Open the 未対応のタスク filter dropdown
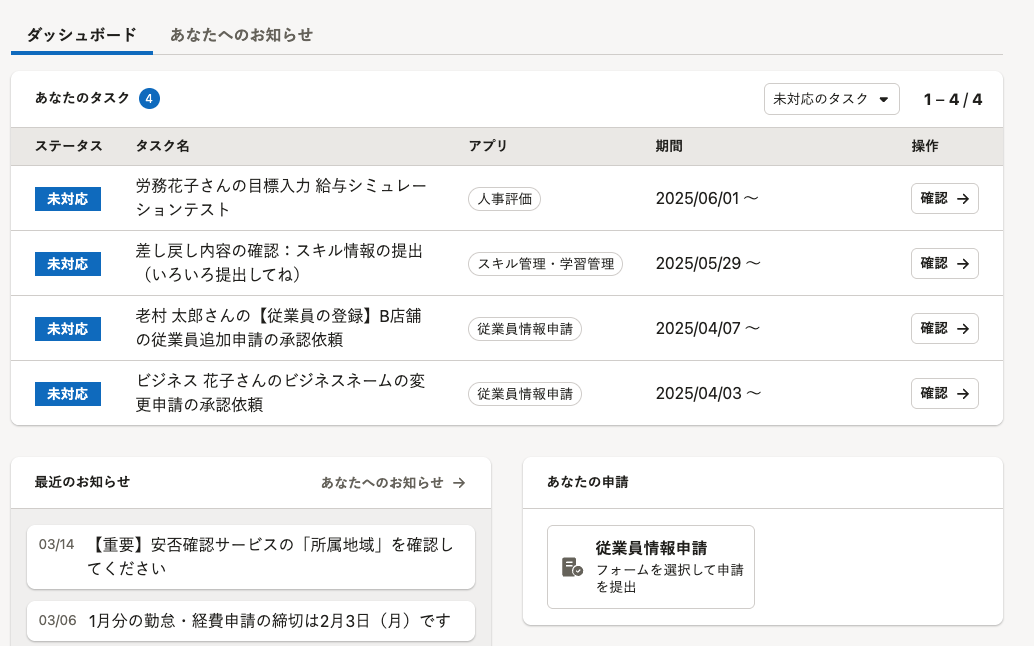Image resolution: width=1034 pixels, height=646 pixels. (x=832, y=99)
